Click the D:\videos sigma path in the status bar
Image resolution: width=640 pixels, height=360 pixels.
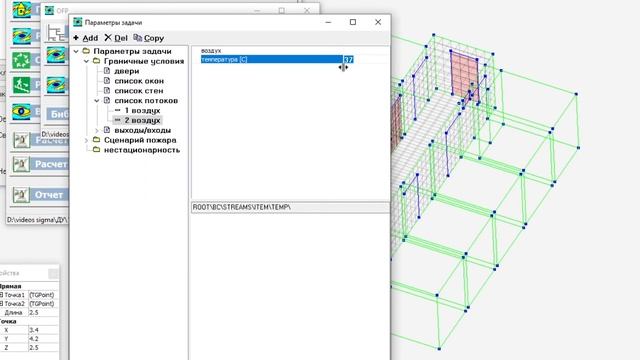click(37, 220)
